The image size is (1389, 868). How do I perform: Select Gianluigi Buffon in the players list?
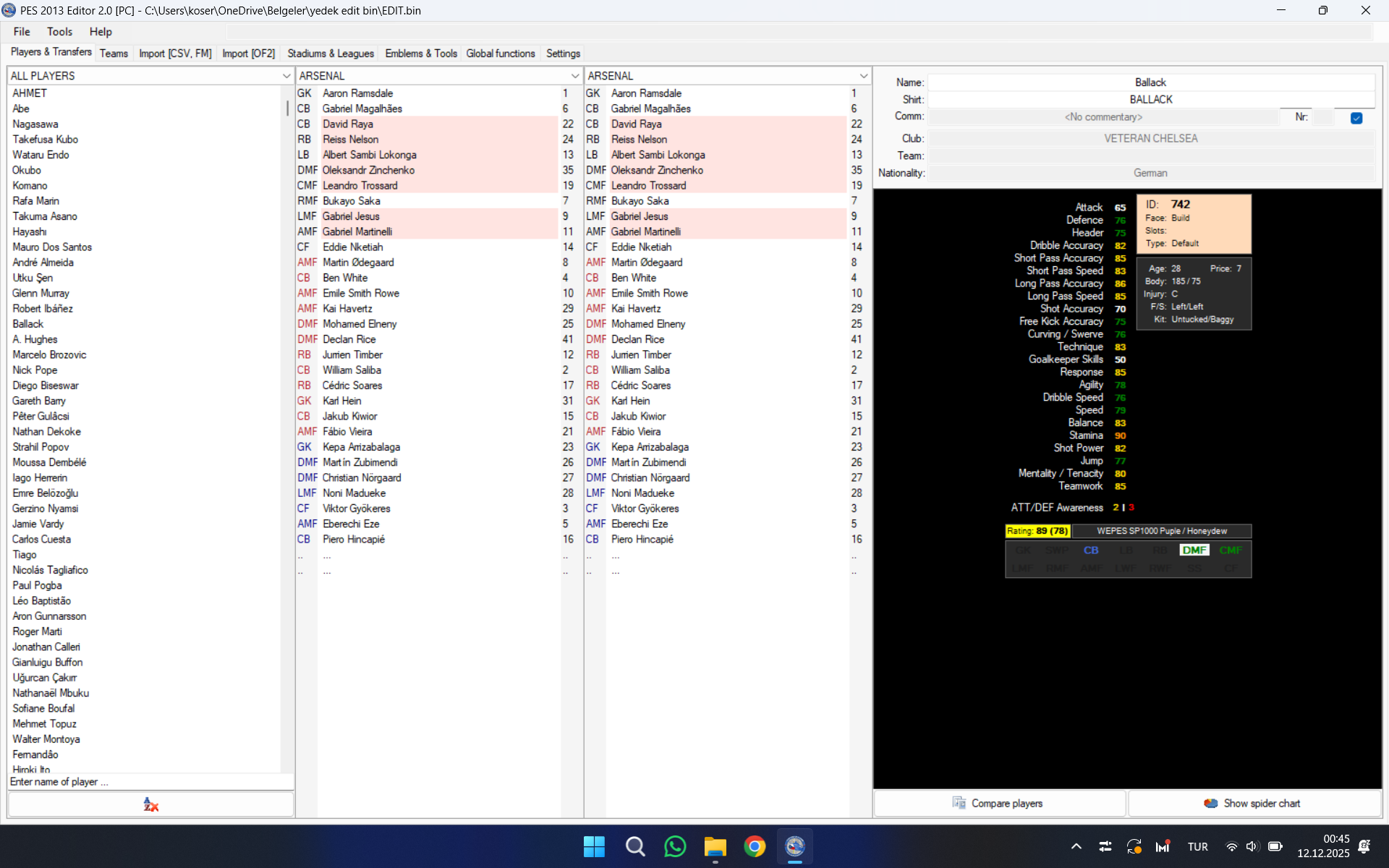(47, 662)
